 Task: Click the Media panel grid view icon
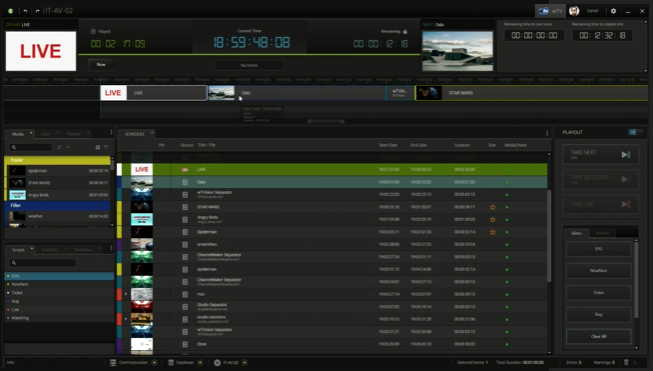(x=98, y=147)
